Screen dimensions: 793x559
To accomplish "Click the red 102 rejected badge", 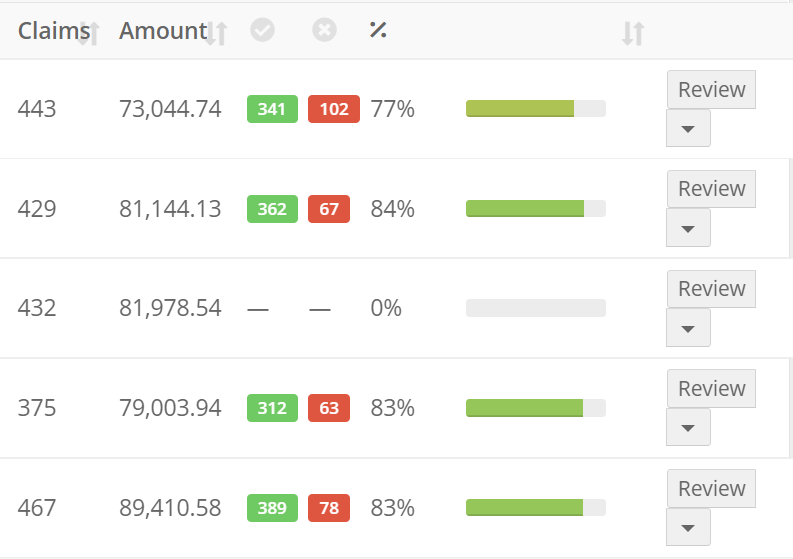I will tap(334, 109).
